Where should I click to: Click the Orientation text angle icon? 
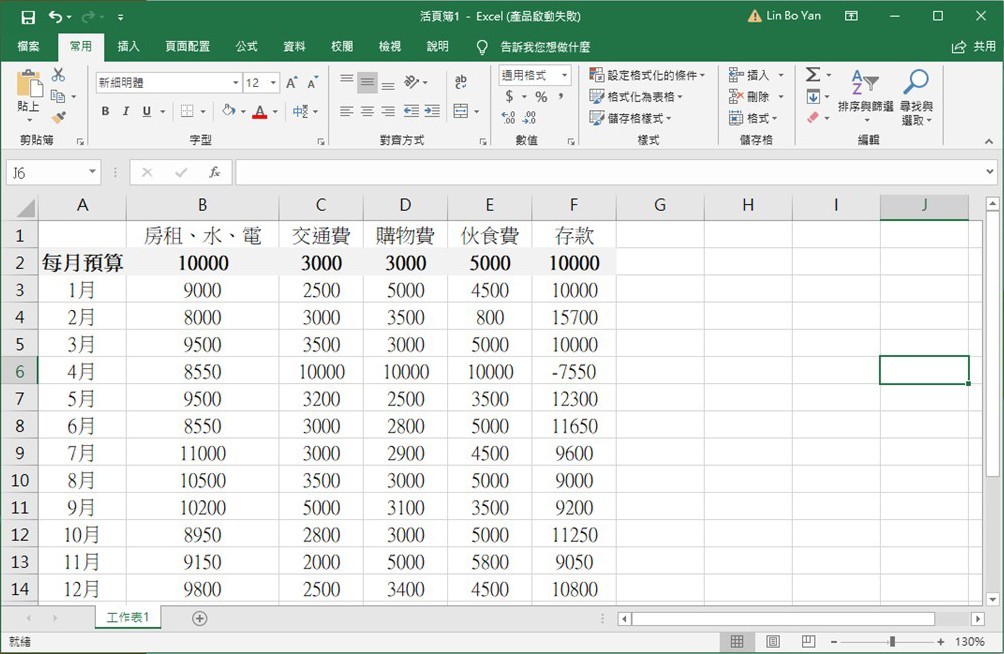pyautogui.click(x=411, y=81)
